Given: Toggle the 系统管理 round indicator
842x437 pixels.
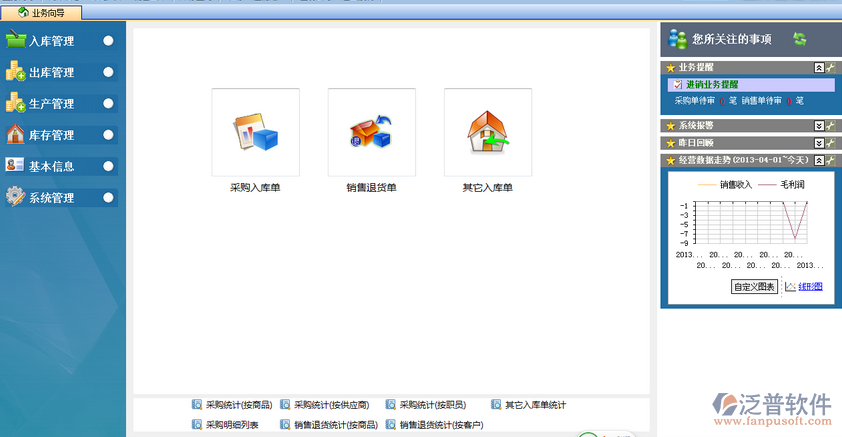Looking at the screenshot, I should pyautogui.click(x=108, y=198).
